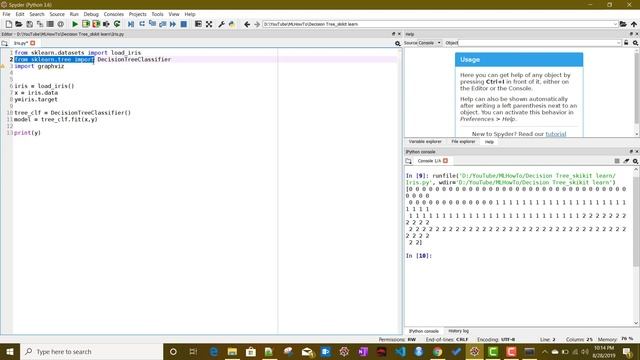This screenshot has height=360, width=640.
Task: Click the broom icon in the IPython console toolbar
Action: 626,161
